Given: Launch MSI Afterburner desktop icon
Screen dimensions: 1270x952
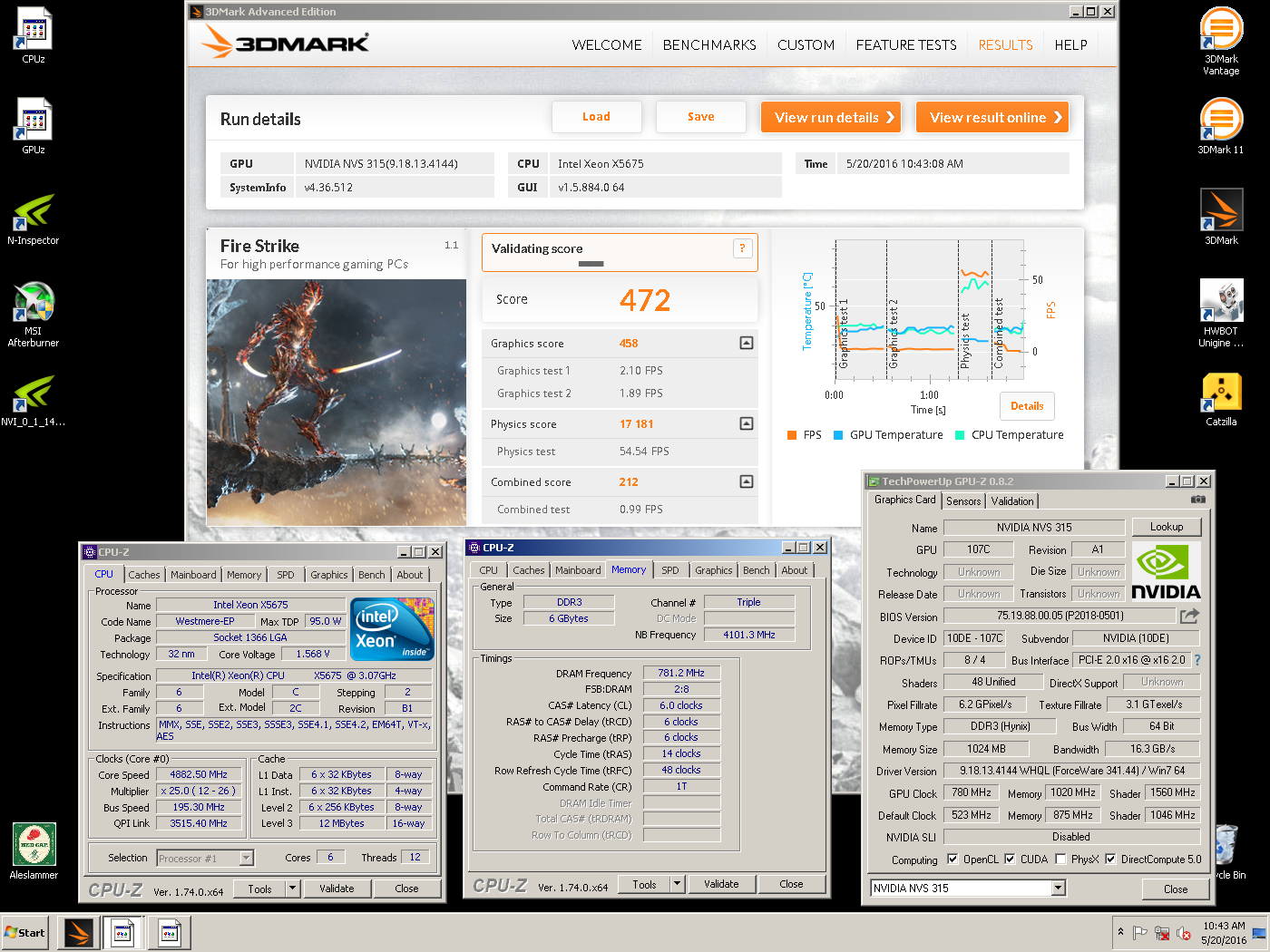Looking at the screenshot, I should pos(34,314).
